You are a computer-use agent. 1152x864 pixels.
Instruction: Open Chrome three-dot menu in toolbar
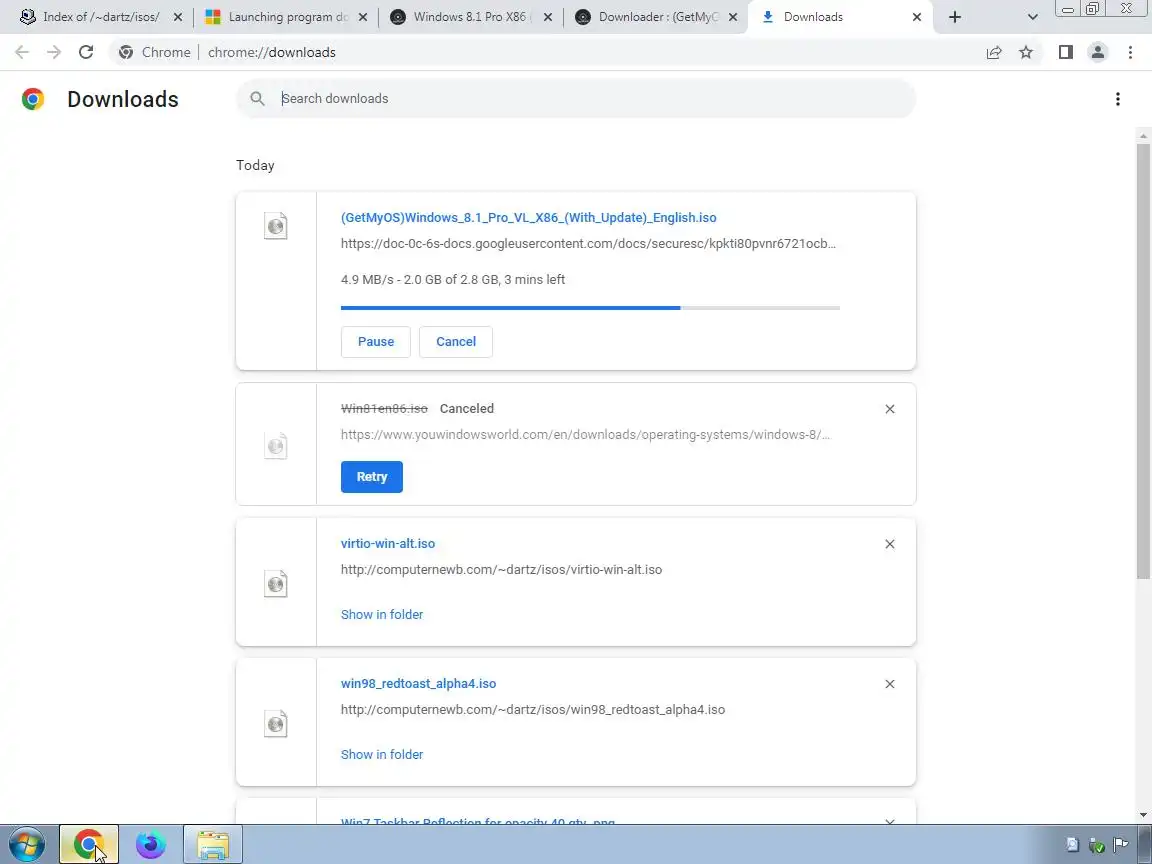click(x=1130, y=52)
